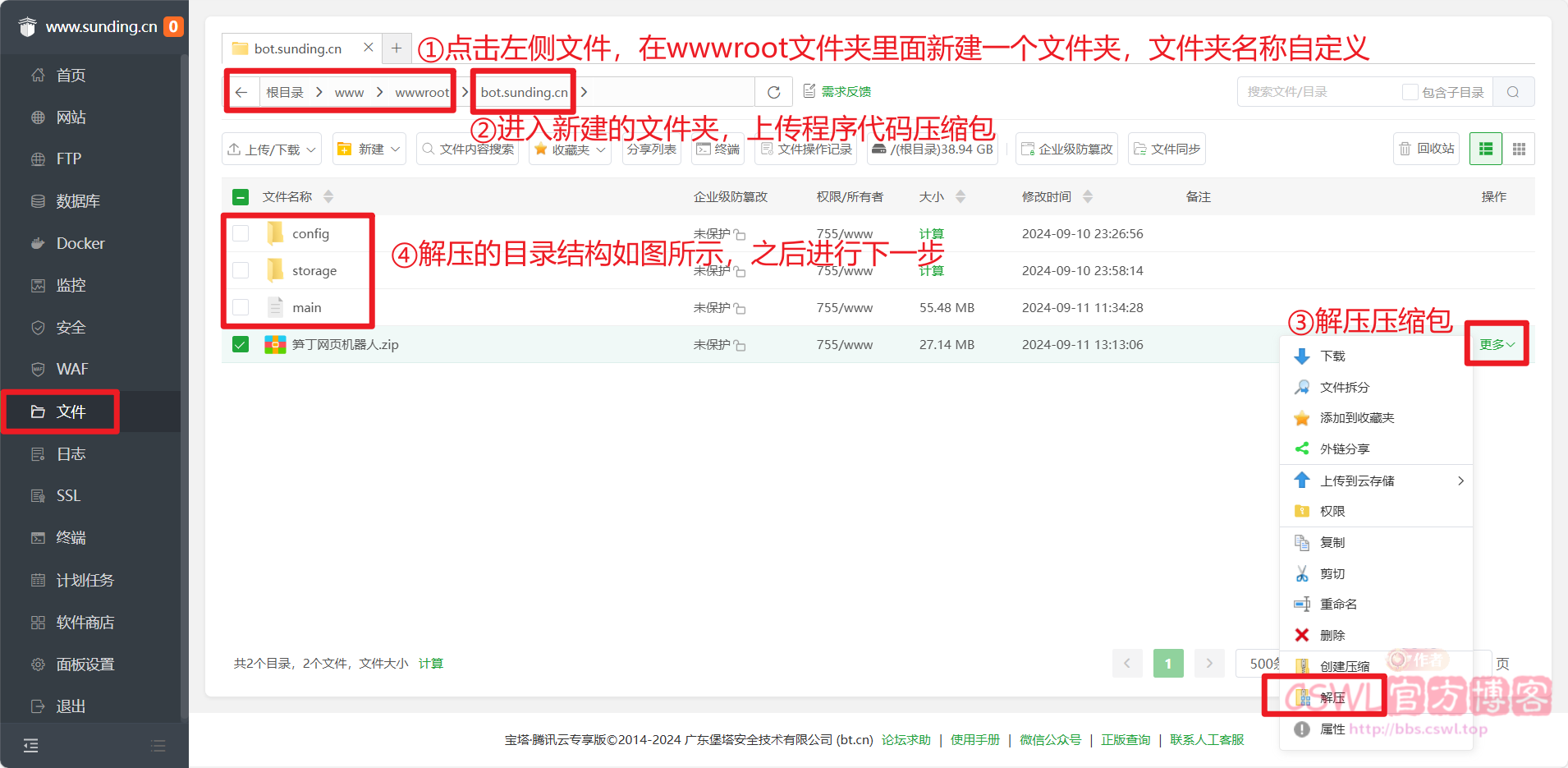Switch to grid view icon
The width and height of the screenshot is (1568, 768).
pos(1519,149)
